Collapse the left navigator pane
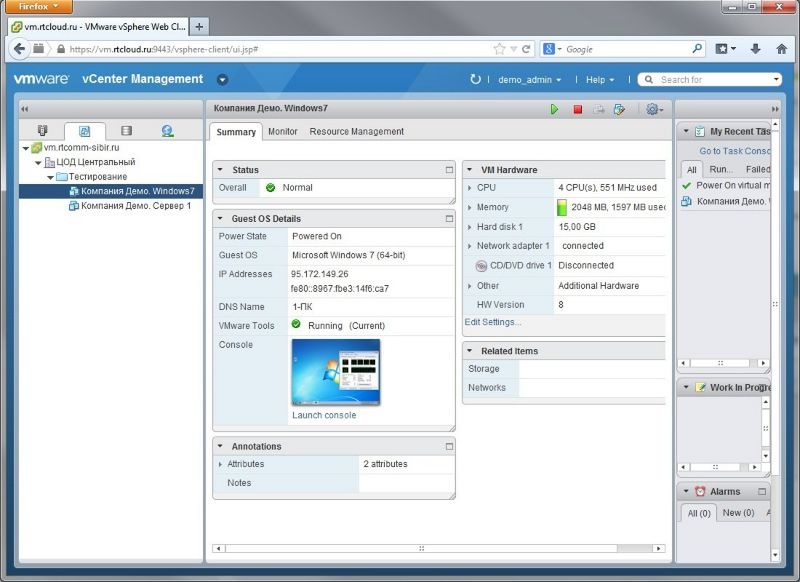This screenshot has width=800, height=582. click(x=24, y=108)
